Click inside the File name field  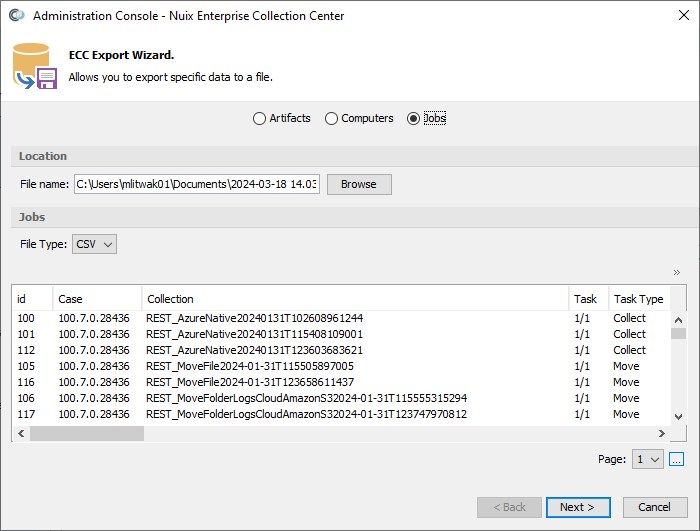197,184
